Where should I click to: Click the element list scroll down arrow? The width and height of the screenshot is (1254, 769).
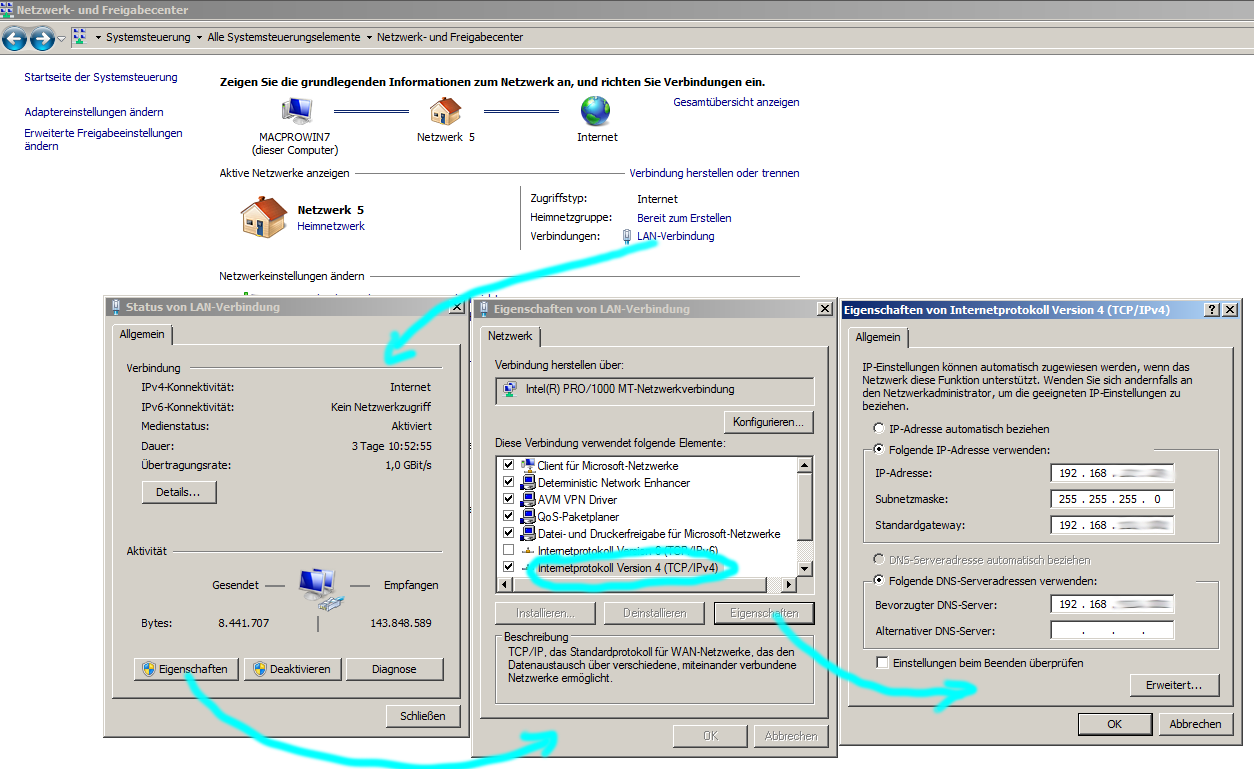click(804, 568)
